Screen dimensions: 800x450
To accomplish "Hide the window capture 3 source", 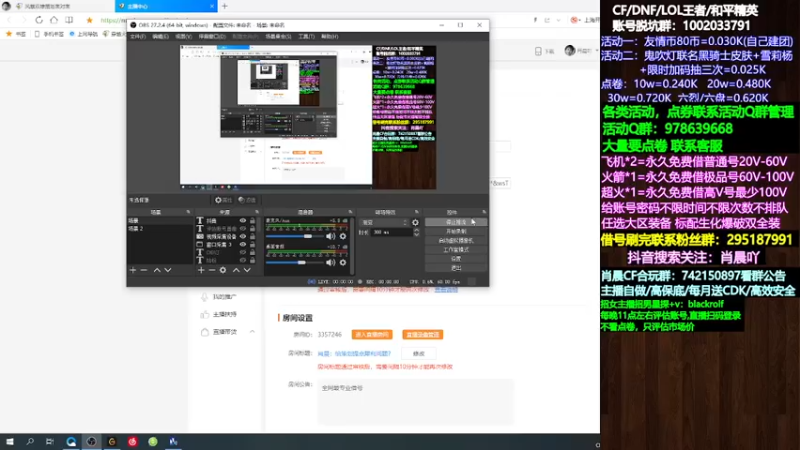I will 243,244.
